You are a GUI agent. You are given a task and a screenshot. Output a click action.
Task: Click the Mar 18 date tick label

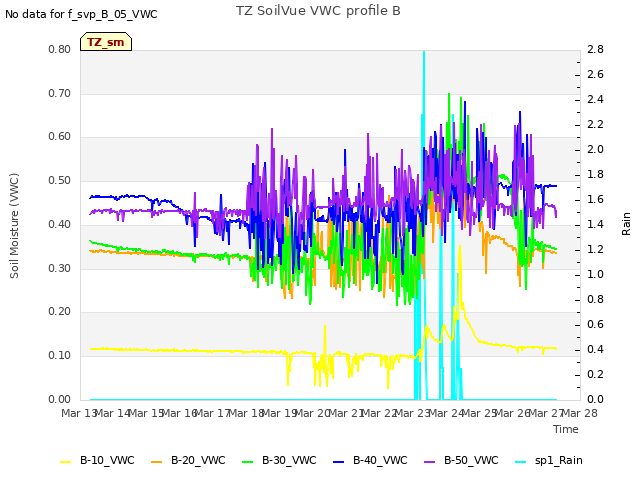246,413
